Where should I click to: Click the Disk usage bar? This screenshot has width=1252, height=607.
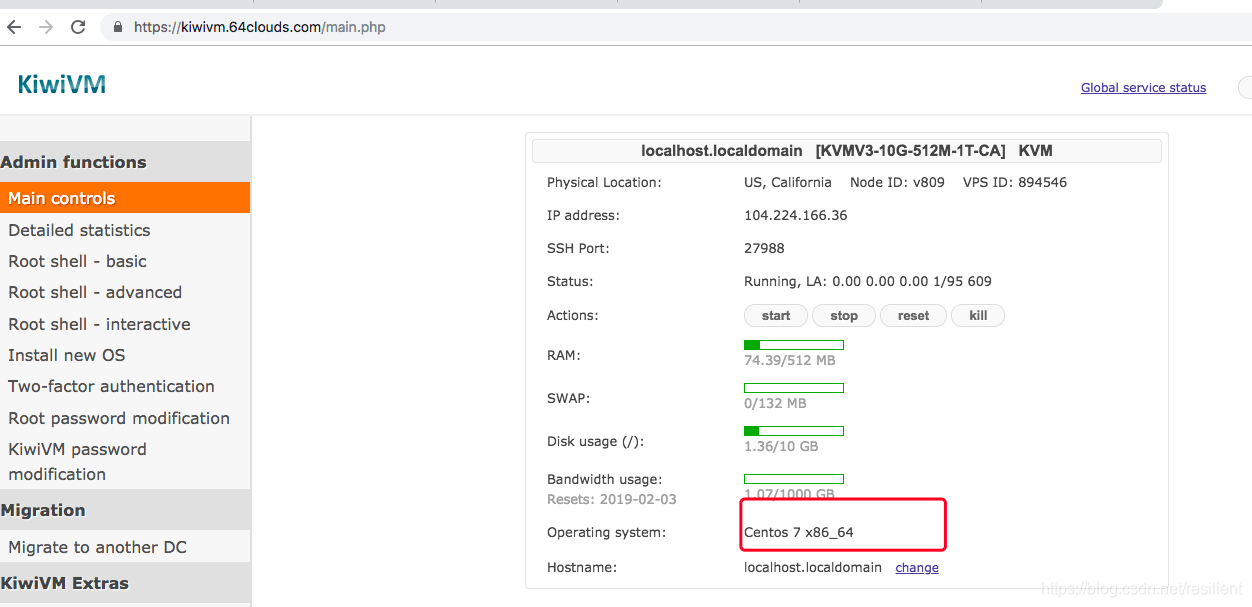coord(794,431)
